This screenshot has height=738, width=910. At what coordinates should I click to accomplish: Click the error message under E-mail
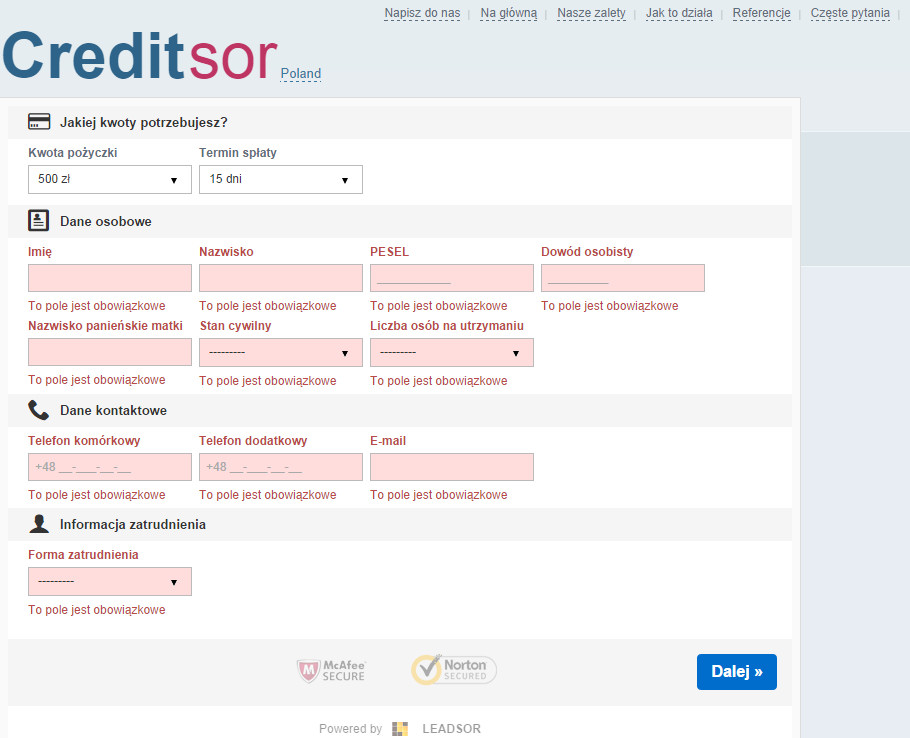pos(439,495)
